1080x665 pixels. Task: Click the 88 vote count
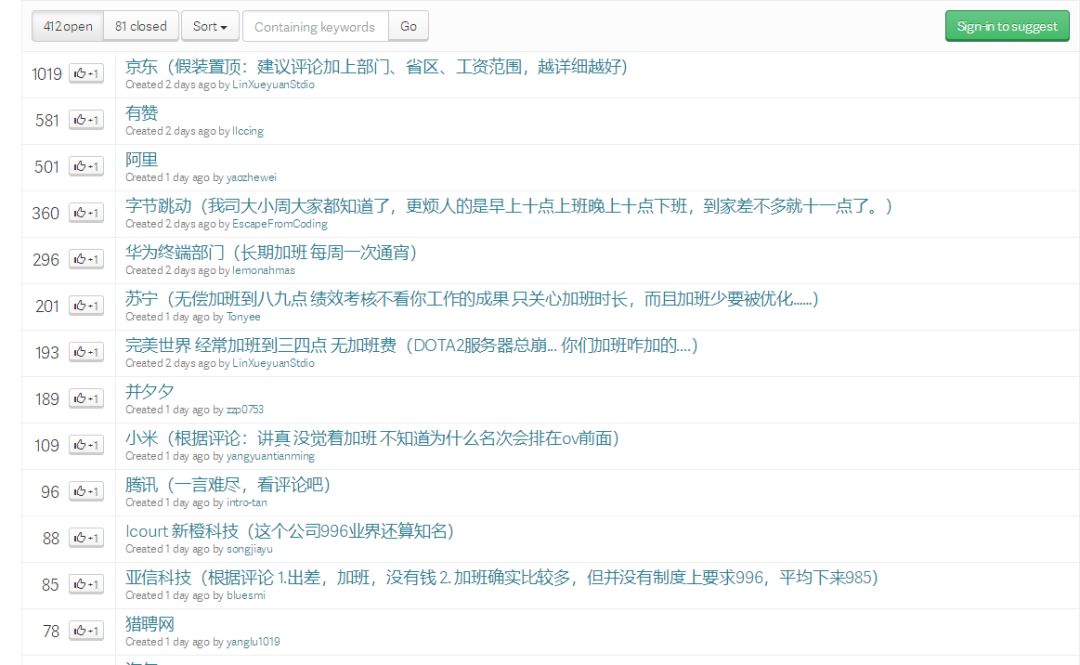51,538
